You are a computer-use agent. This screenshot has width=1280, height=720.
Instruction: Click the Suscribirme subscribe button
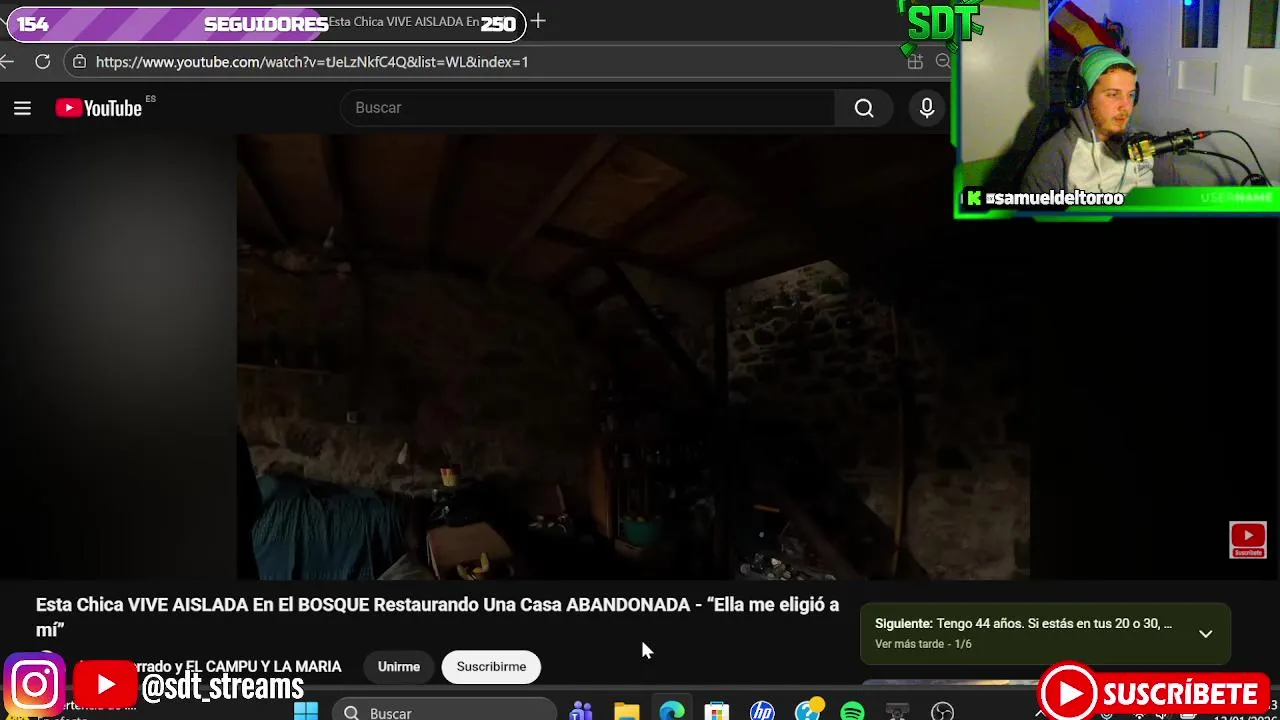point(491,667)
